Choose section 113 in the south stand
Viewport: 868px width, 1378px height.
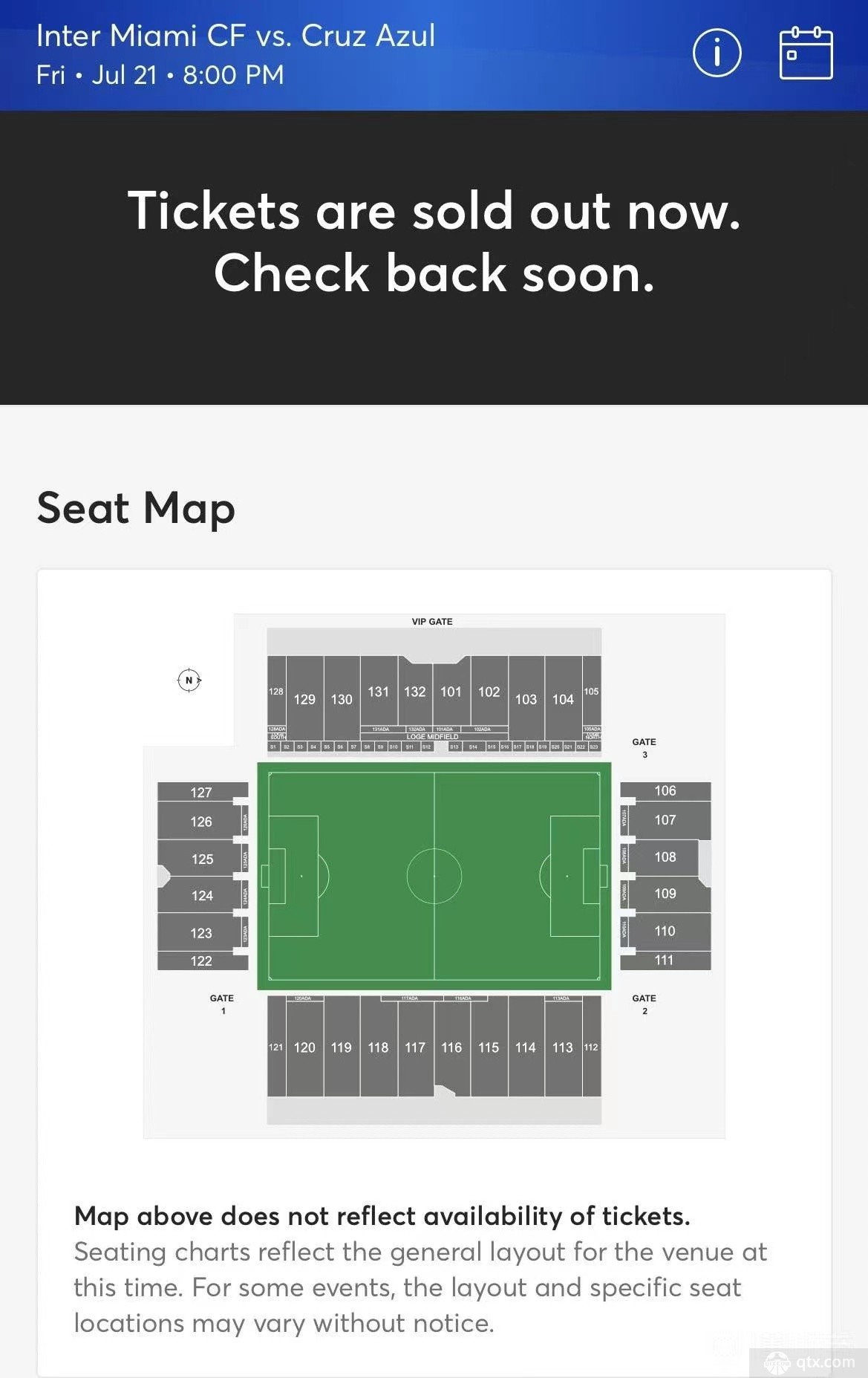click(x=563, y=1047)
